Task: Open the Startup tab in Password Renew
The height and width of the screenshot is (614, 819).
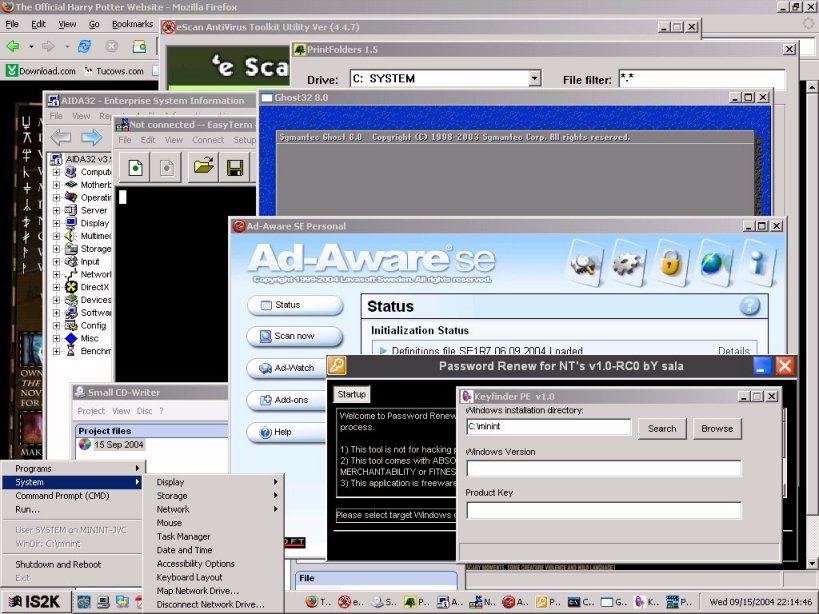Action: click(352, 394)
